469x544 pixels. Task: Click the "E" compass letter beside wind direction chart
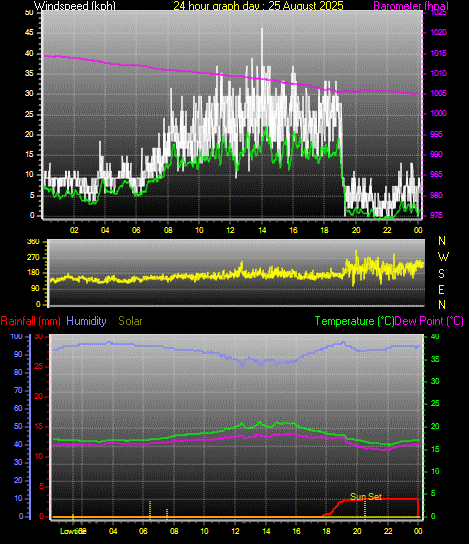click(x=441, y=289)
